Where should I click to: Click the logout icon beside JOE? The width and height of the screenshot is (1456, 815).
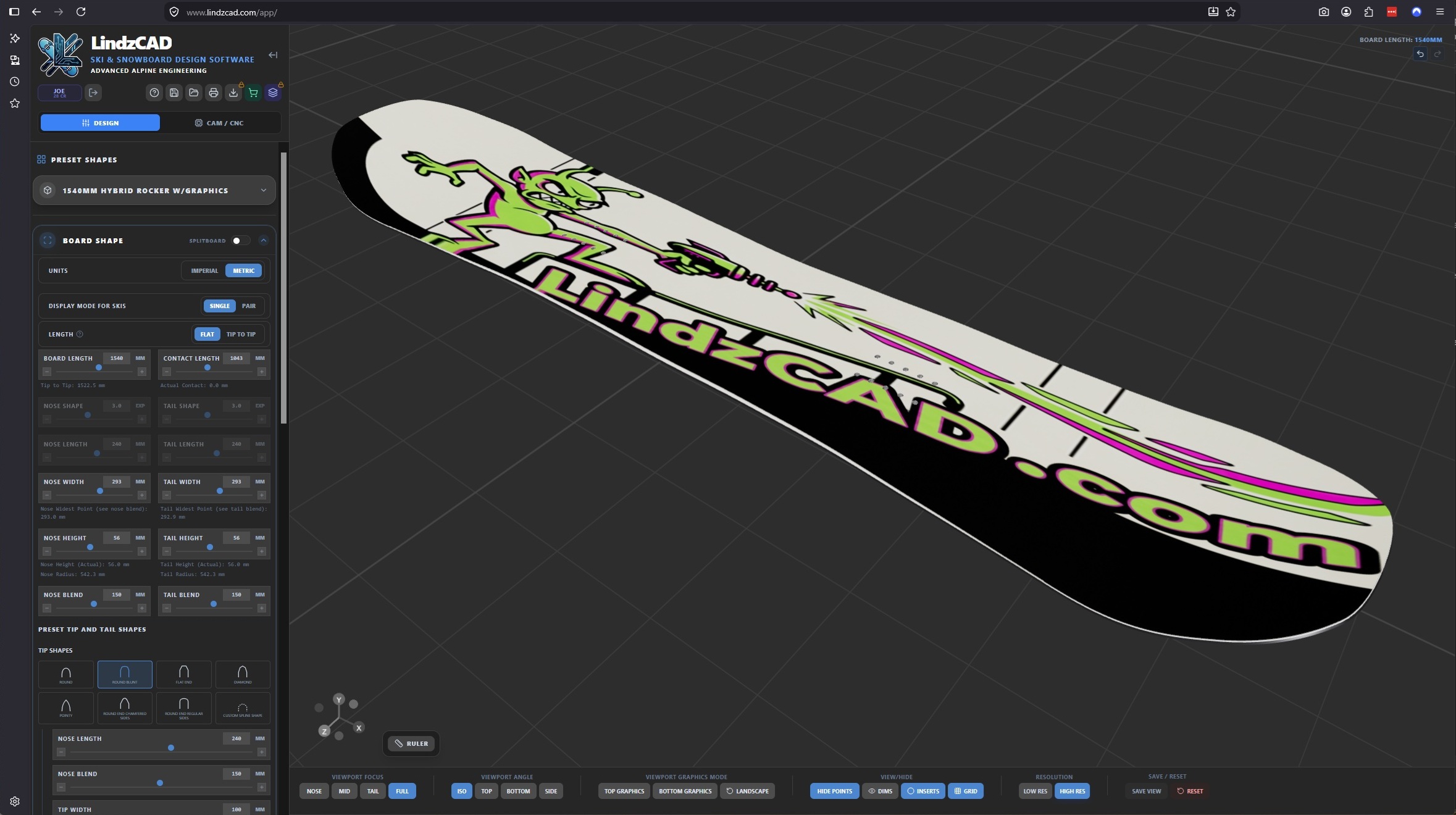click(x=93, y=93)
